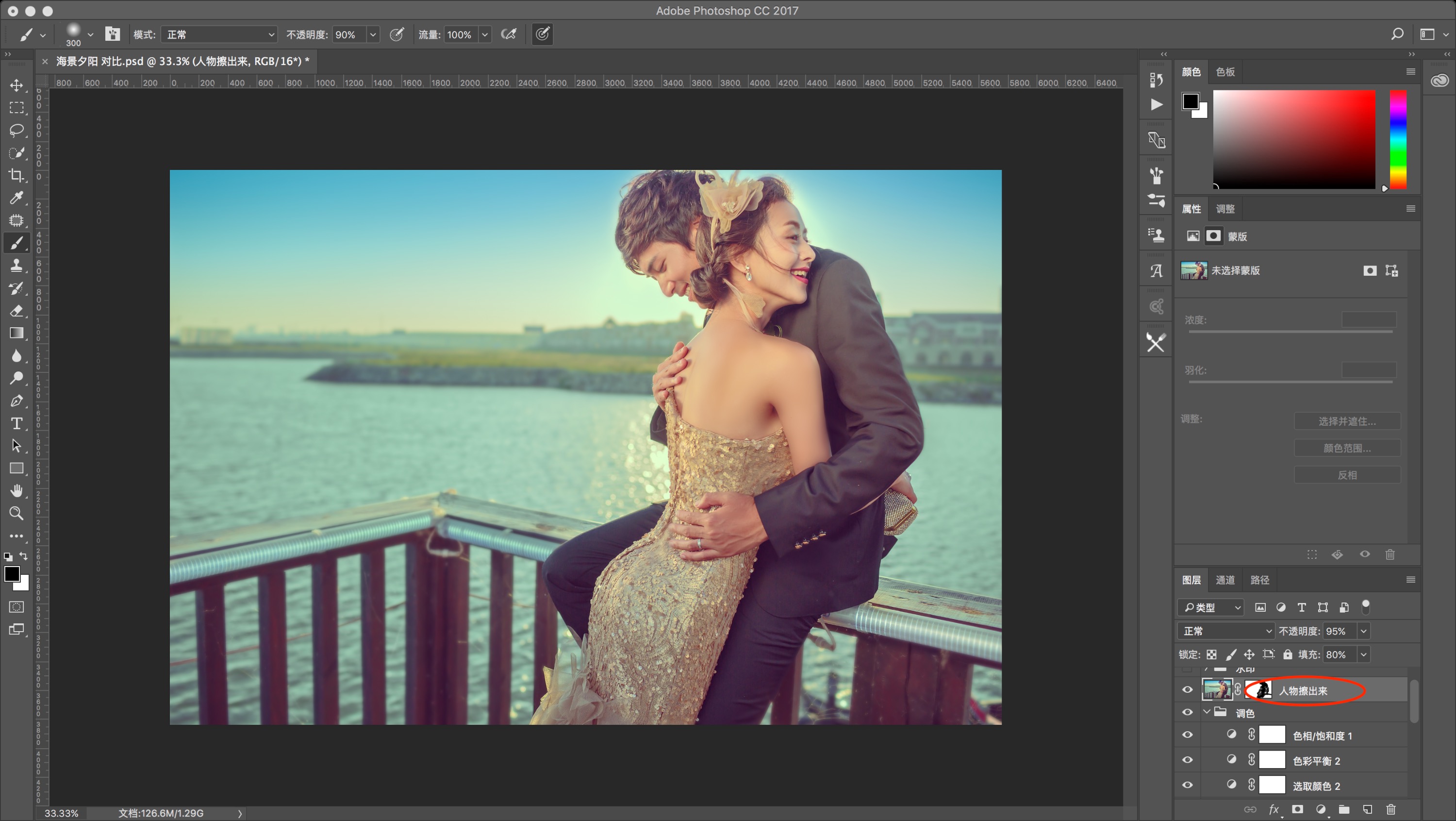Select the Rectangle shape tool
This screenshot has height=821, width=1456.
[x=17, y=468]
